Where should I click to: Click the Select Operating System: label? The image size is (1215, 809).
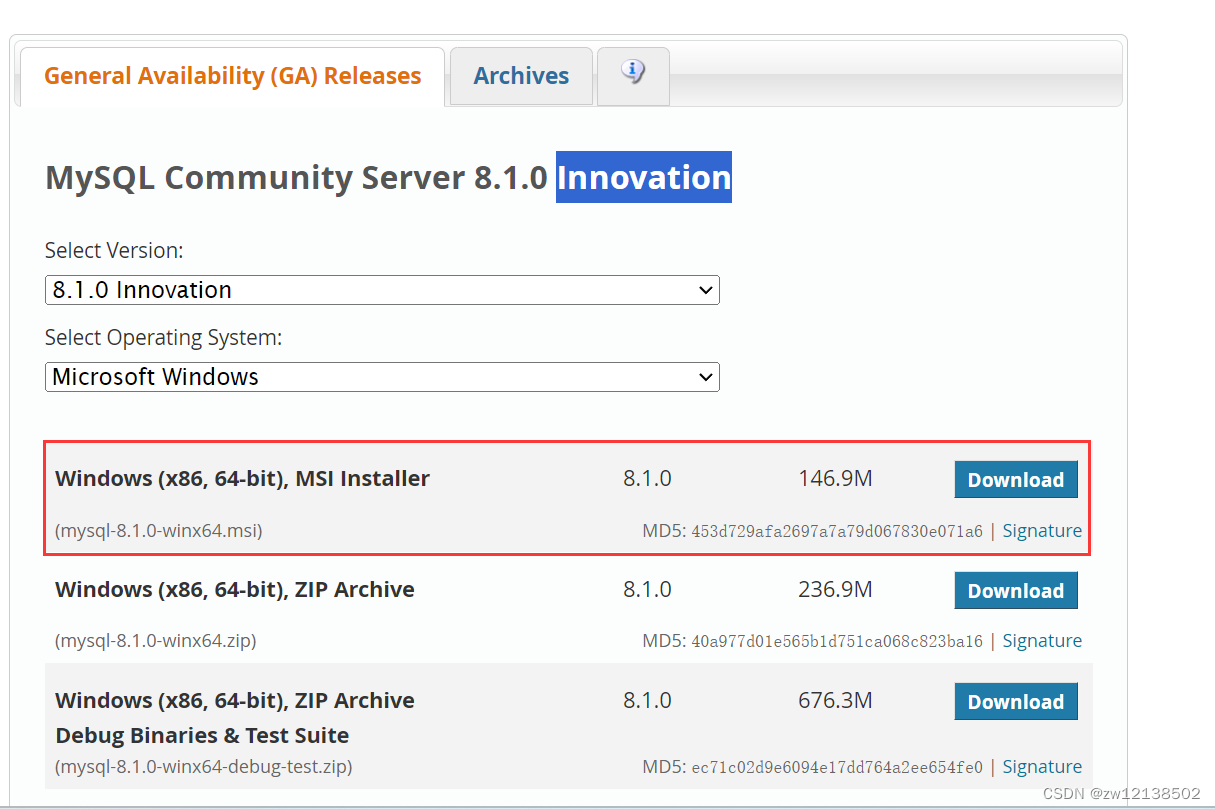point(163,338)
